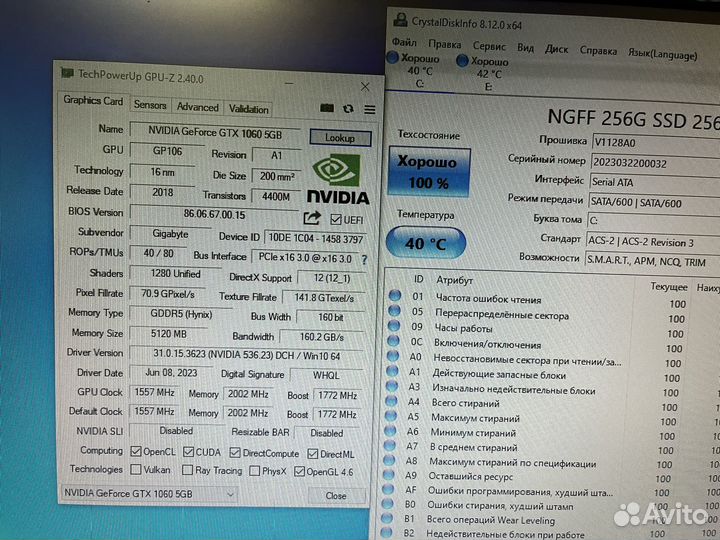Click the Атрибут column header
720x540 pixels.
[454, 280]
